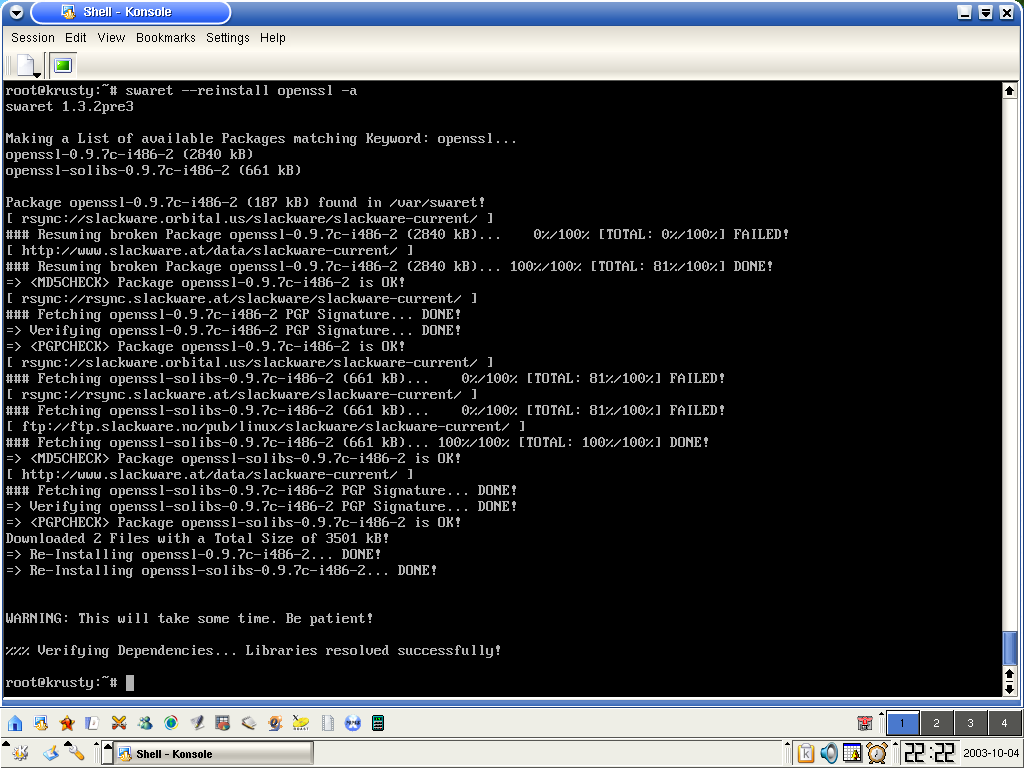Switch to virtual desktop 3

[x=970, y=723]
